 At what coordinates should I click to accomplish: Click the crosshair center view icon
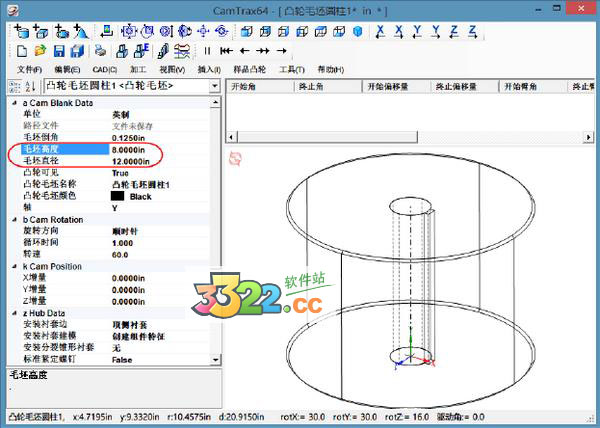click(203, 31)
